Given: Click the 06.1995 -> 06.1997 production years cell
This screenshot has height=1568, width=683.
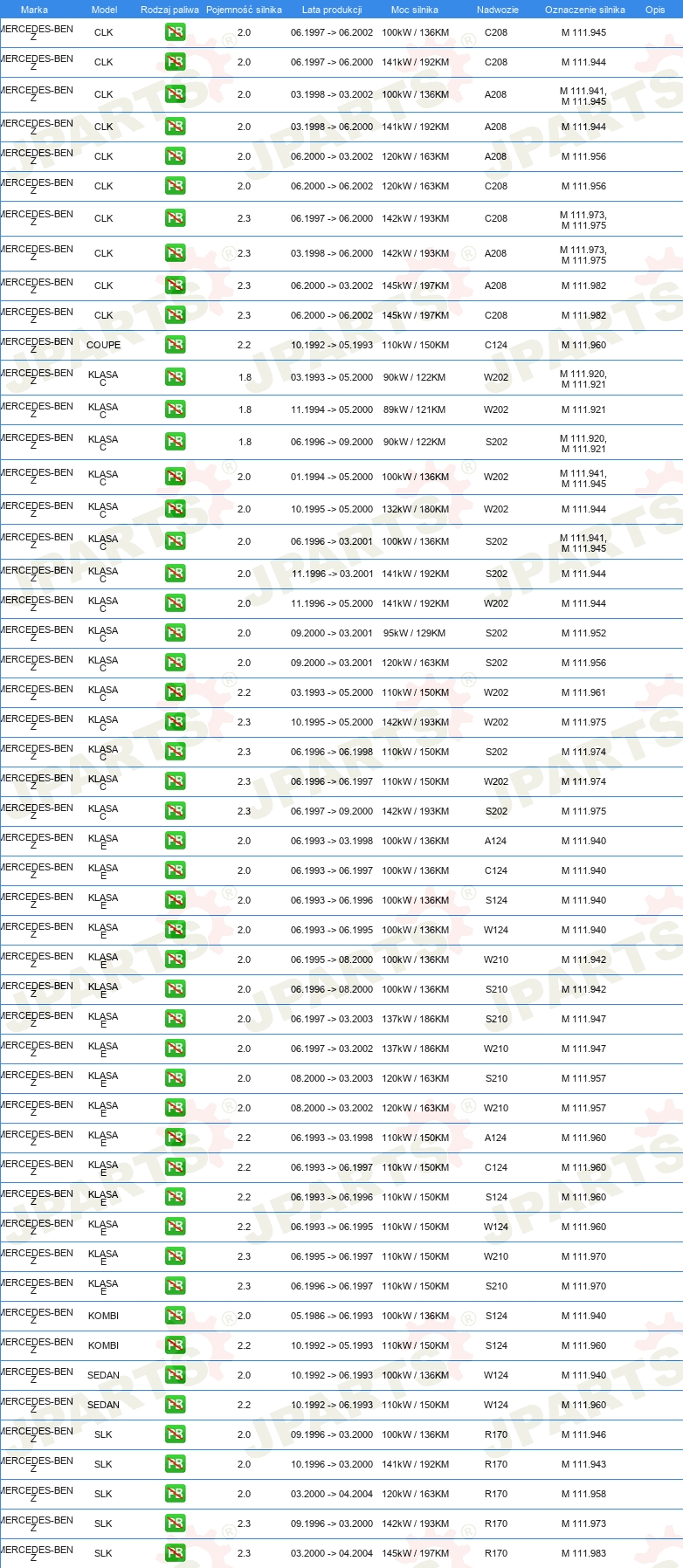Looking at the screenshot, I should coord(332,1256).
